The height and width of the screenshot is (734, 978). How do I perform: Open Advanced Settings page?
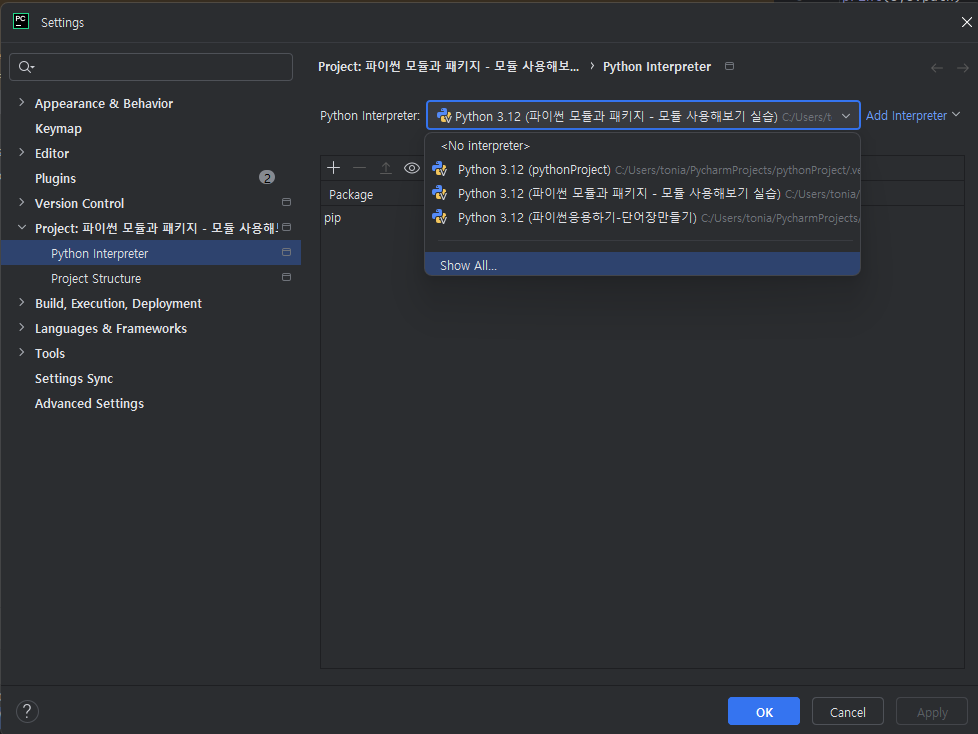point(89,403)
